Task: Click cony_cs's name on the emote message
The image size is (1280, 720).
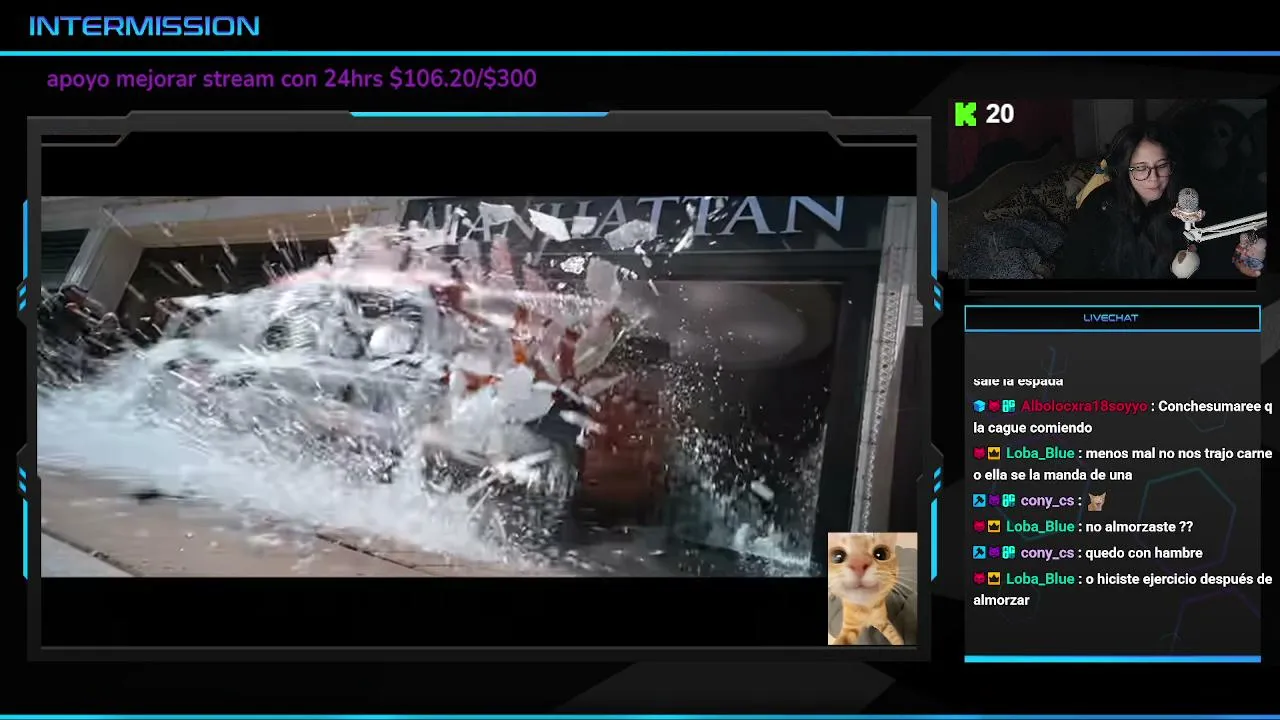Action: 1047,500
